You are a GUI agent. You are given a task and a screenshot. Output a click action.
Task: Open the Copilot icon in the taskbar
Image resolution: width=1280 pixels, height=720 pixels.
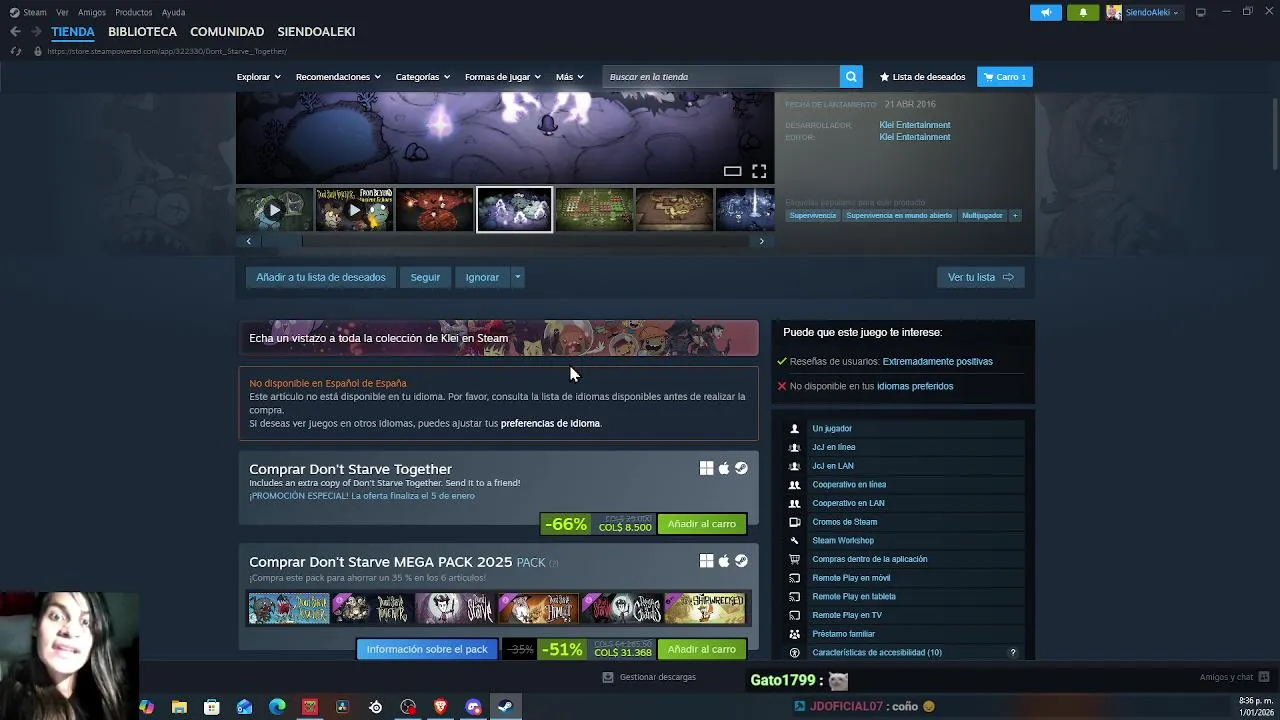147,707
